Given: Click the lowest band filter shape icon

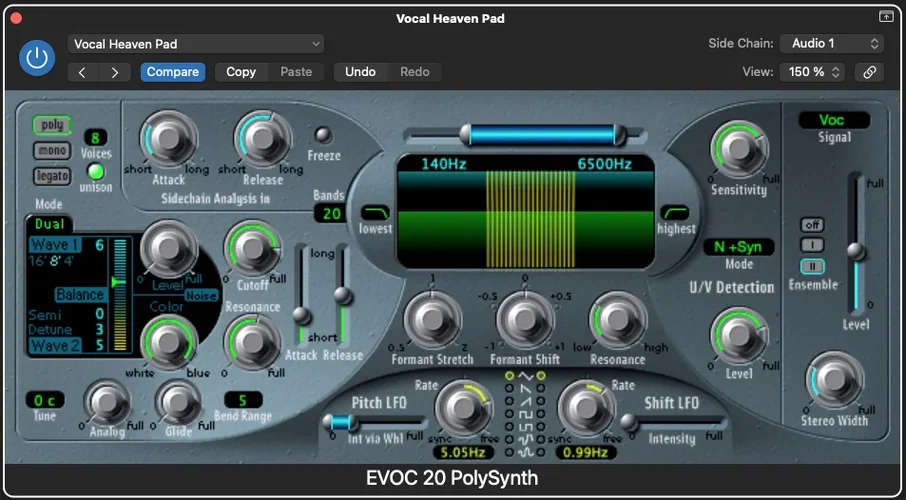Looking at the screenshot, I should point(376,213).
